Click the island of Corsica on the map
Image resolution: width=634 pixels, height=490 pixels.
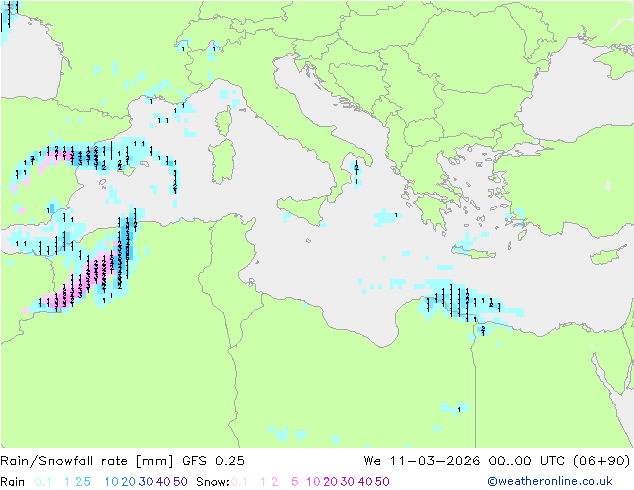point(224,123)
